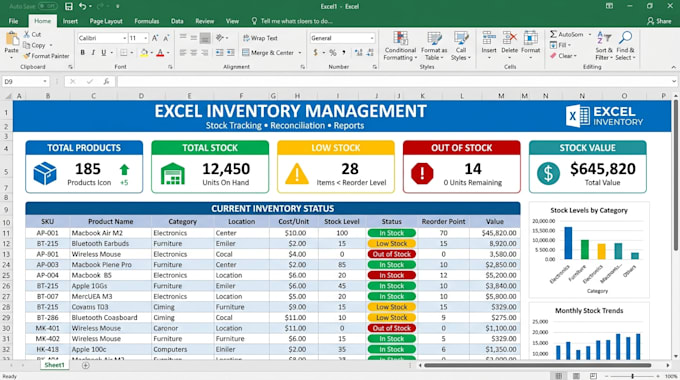The height and width of the screenshot is (380, 680).
Task: Open Format as Table gallery
Action: tap(434, 46)
